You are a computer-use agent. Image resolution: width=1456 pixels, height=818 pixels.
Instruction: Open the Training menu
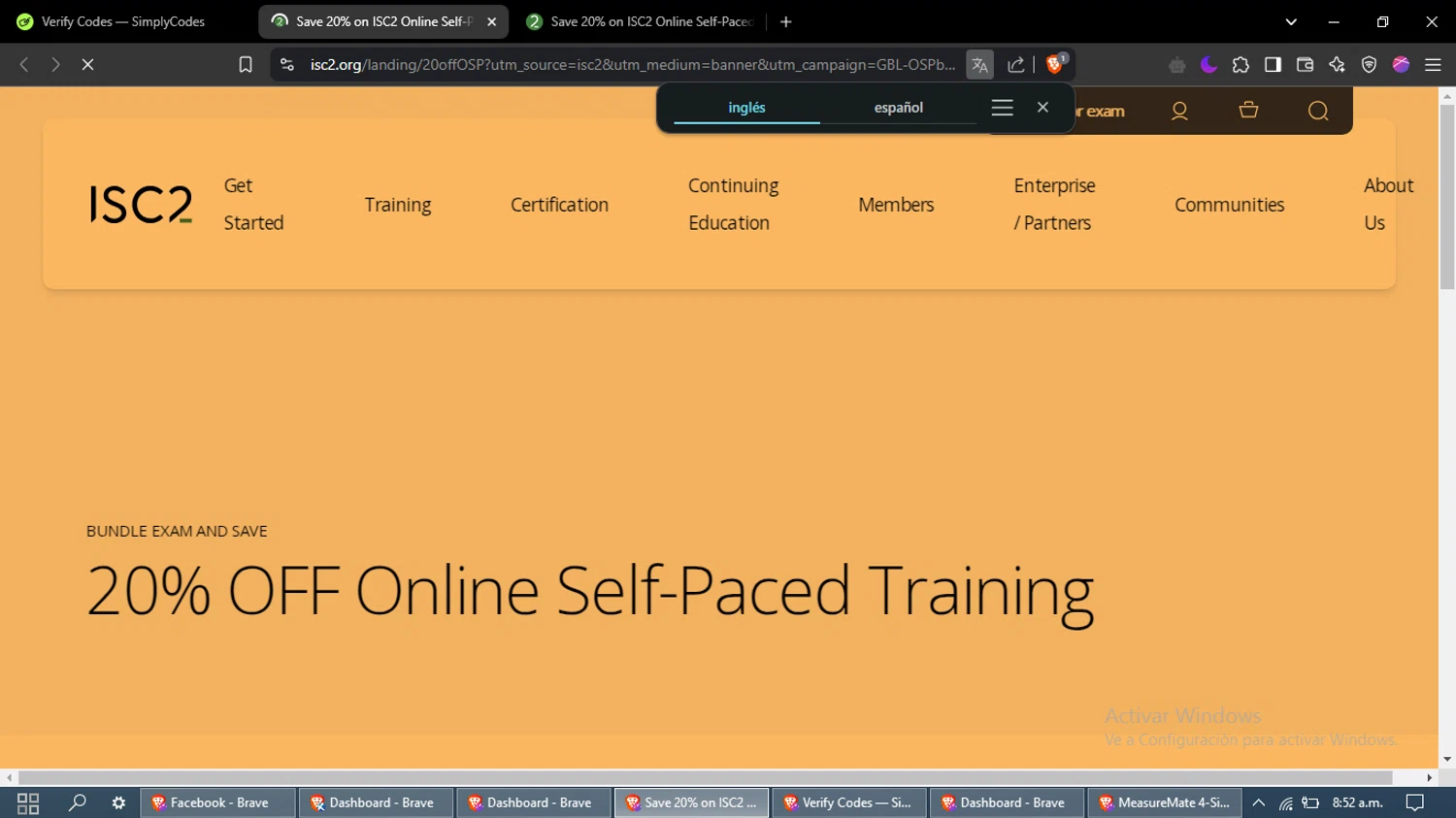point(398,205)
